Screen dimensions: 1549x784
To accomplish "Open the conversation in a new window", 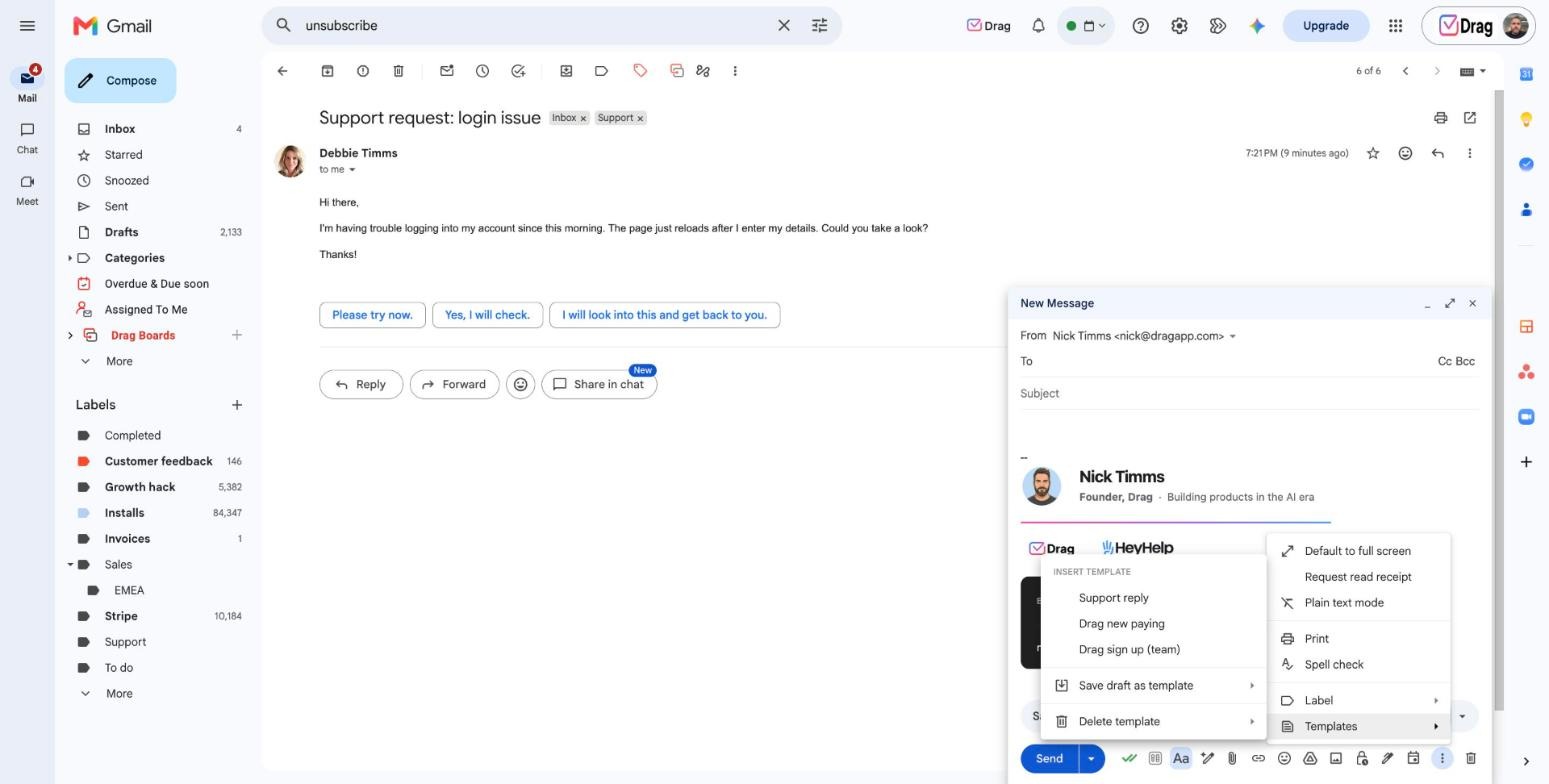I will 1470,118.
